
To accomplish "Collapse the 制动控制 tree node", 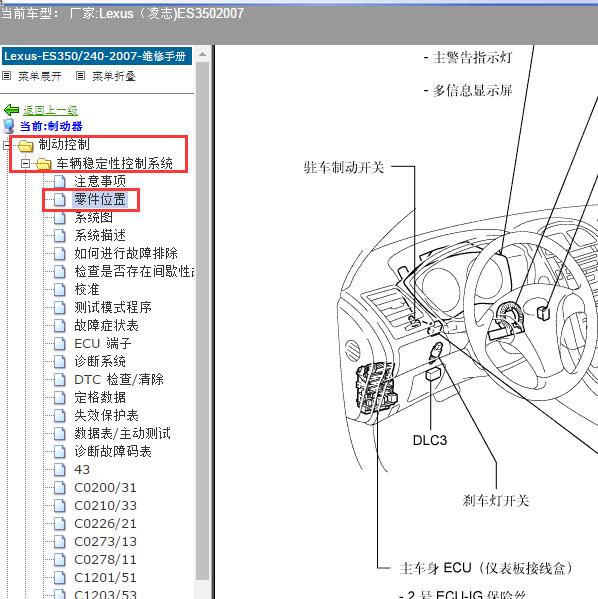I will point(6,145).
